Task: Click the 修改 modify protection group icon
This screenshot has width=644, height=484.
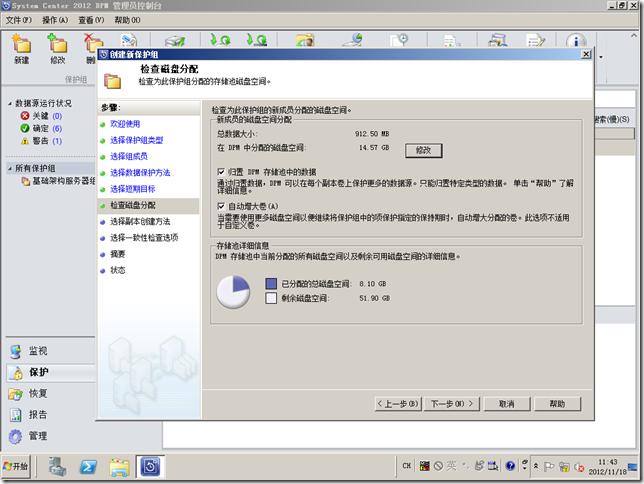Action: [58, 48]
